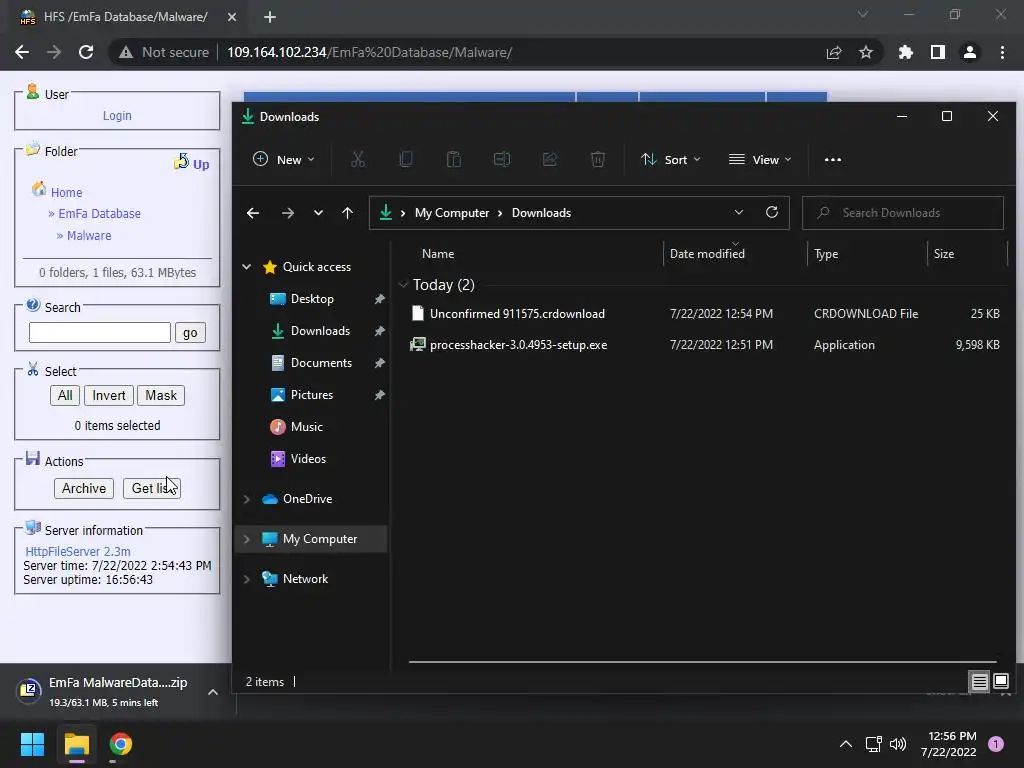This screenshot has height=768, width=1024.
Task: Open Home link in HFS folder tree
Action: 66,193
